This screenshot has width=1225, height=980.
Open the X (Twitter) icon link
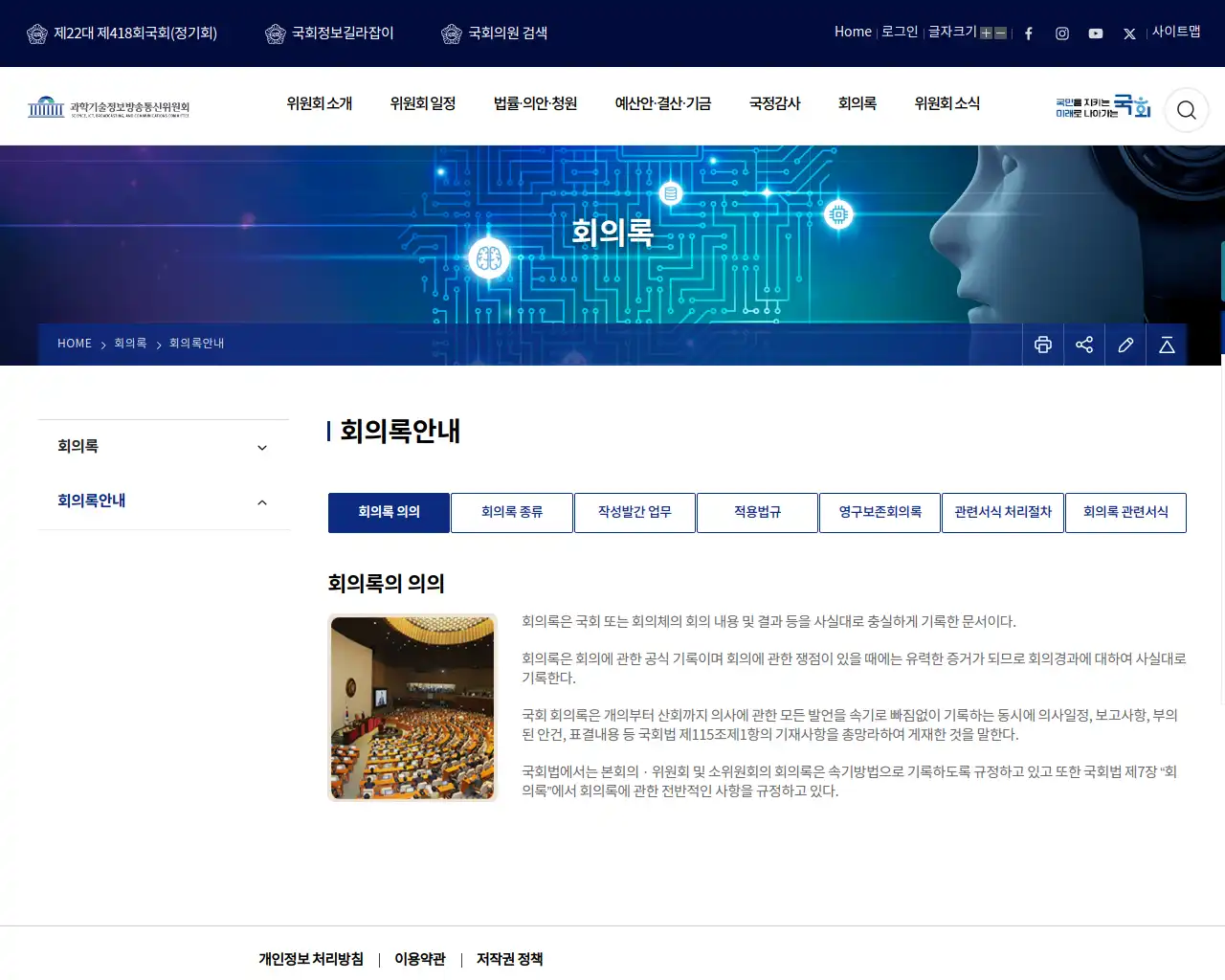click(1129, 33)
